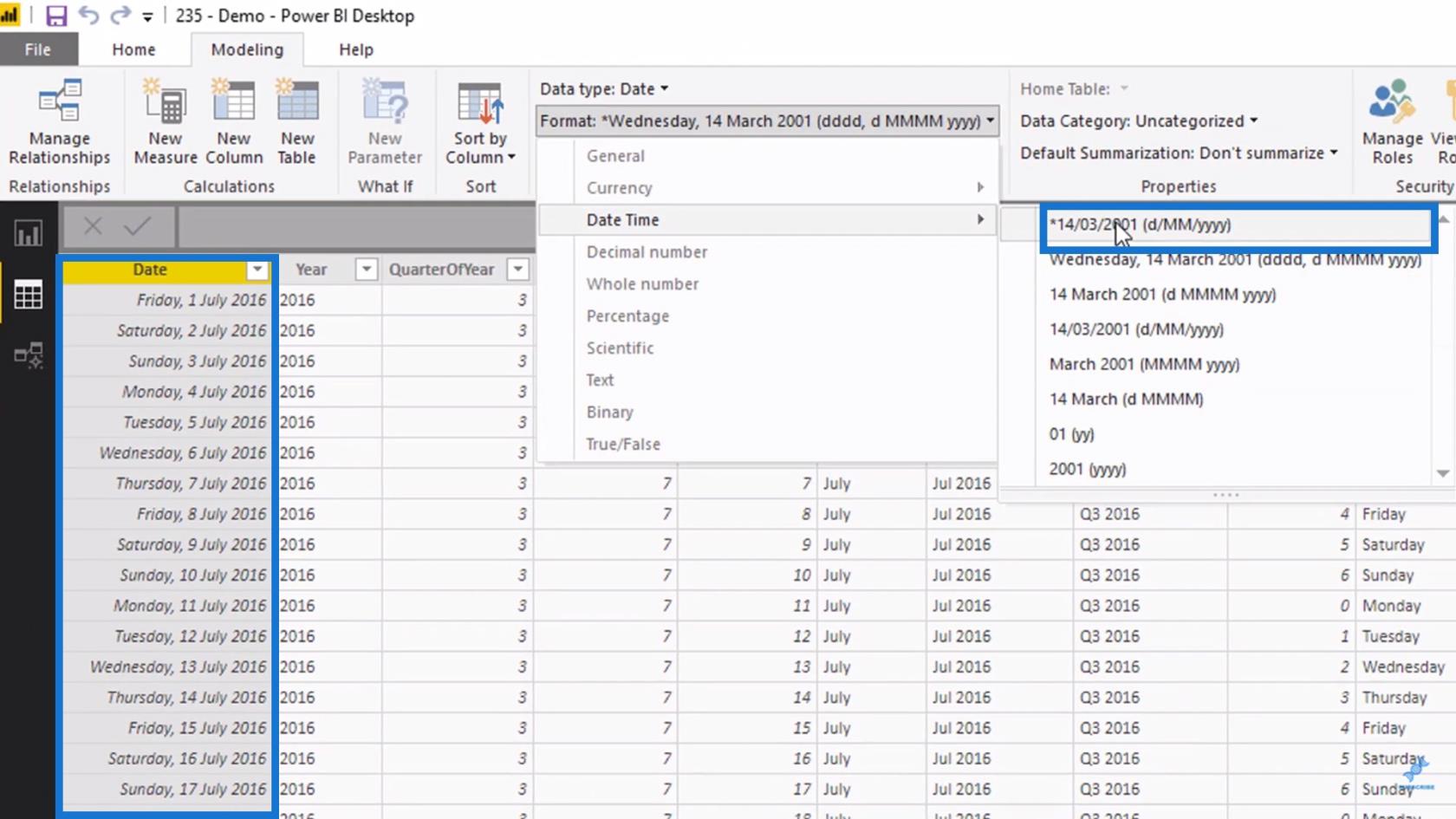
Task: Switch to Model relationships view icon
Action: (28, 355)
